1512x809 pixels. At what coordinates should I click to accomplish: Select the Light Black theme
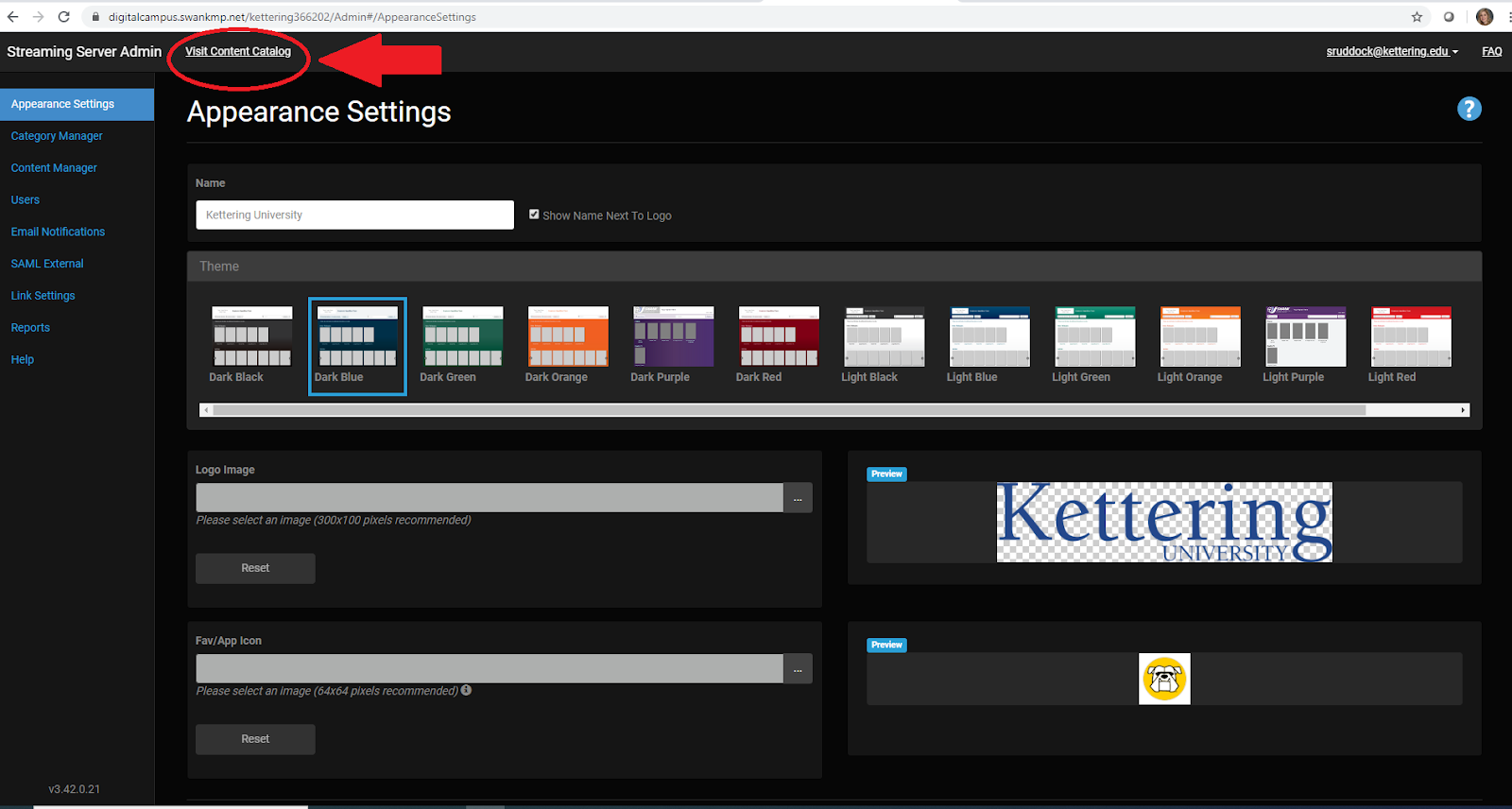[x=884, y=346]
